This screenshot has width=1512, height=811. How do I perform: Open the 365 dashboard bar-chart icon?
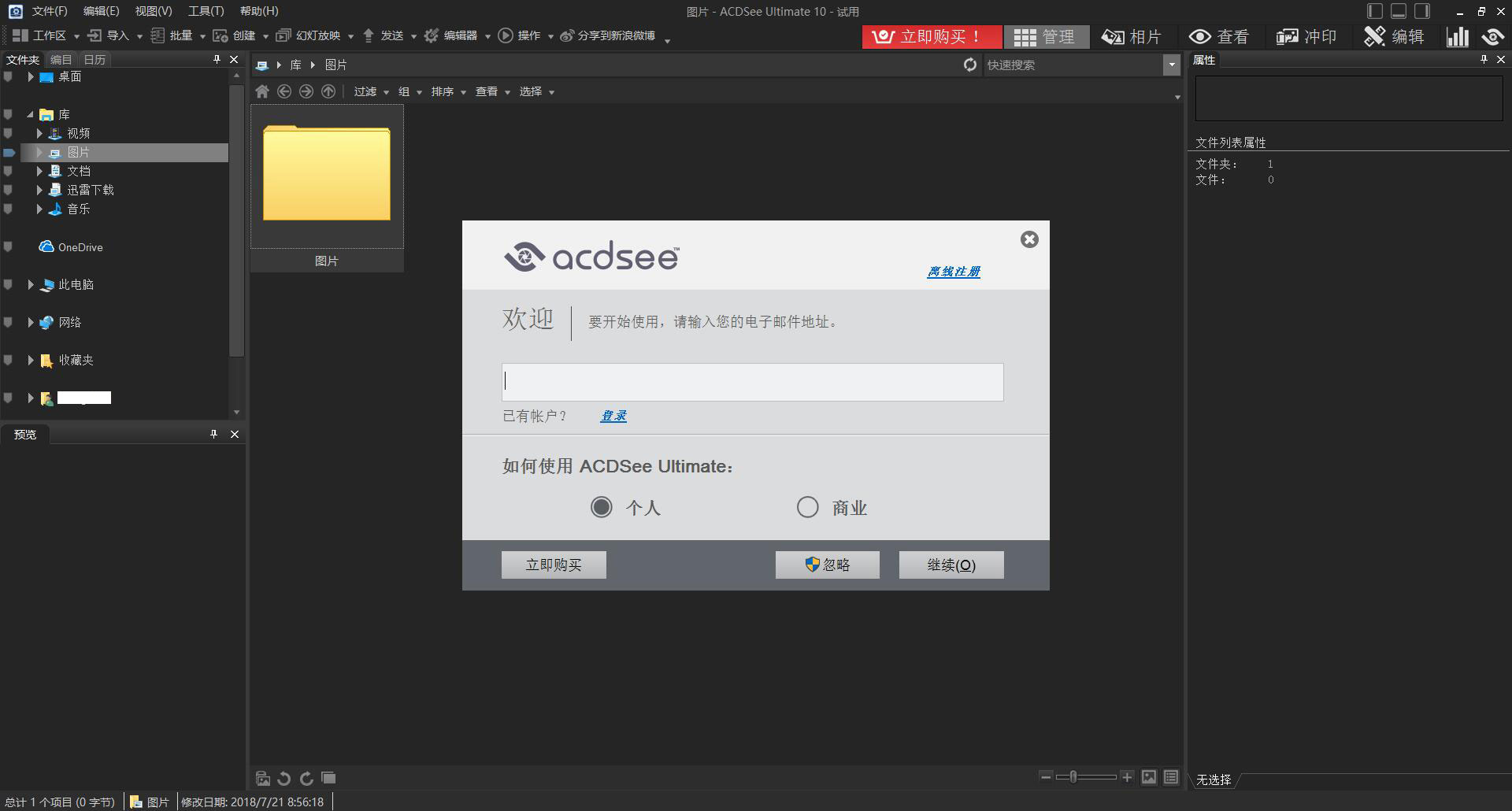click(1458, 36)
